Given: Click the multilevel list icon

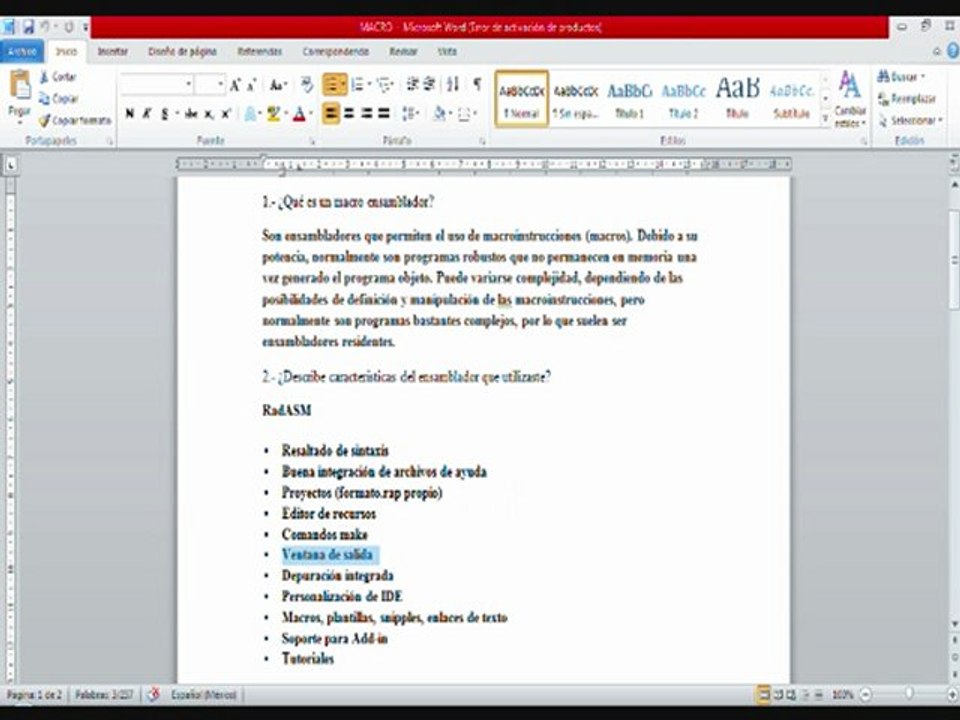Looking at the screenshot, I should click(x=384, y=84).
